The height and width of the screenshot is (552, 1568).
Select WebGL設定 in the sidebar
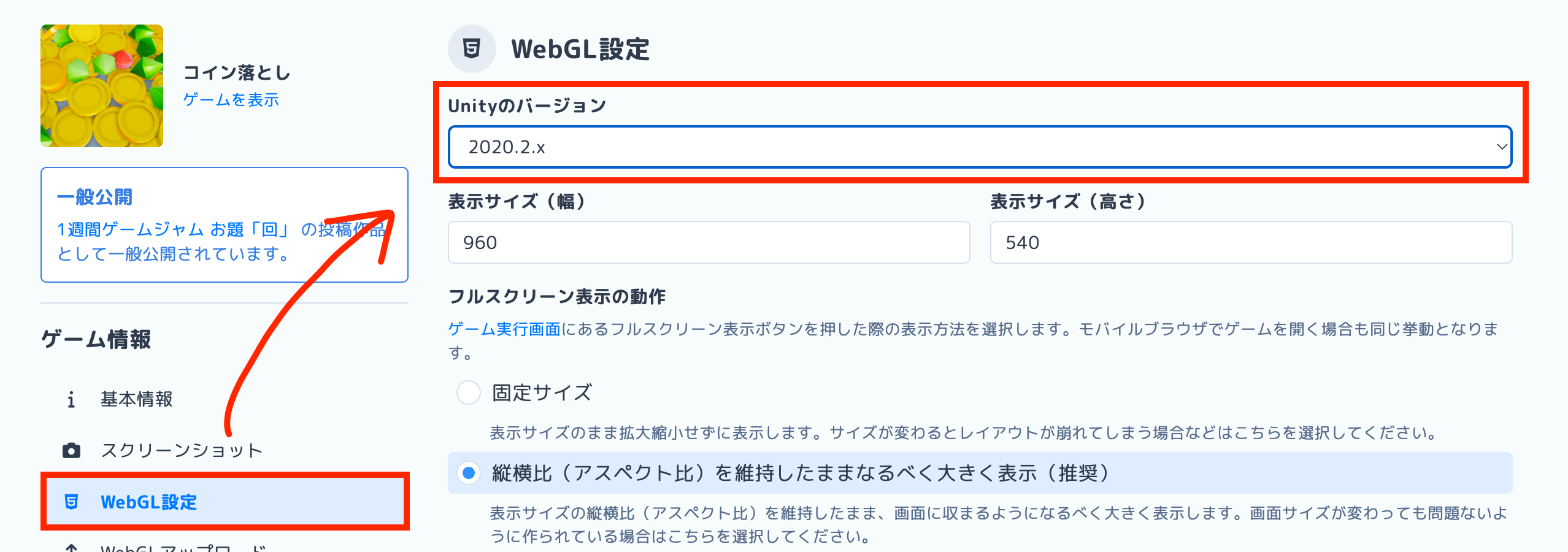[x=149, y=502]
